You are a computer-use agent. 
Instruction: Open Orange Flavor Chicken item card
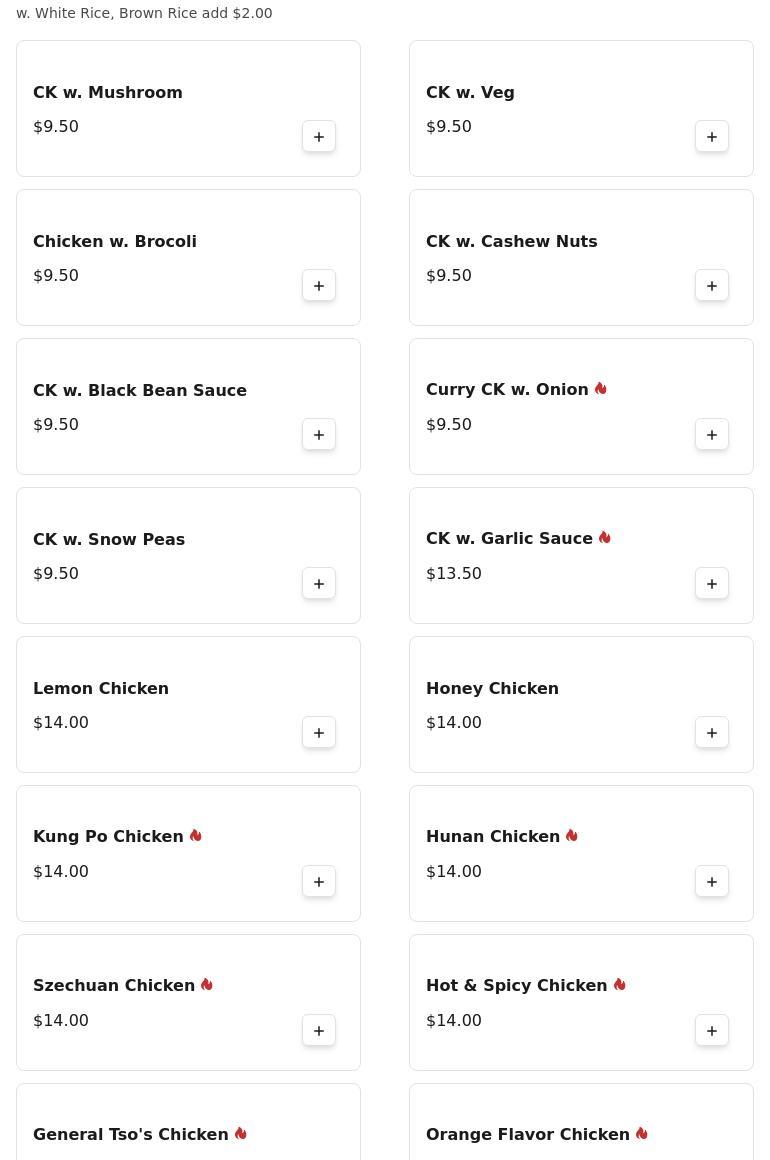click(581, 1122)
